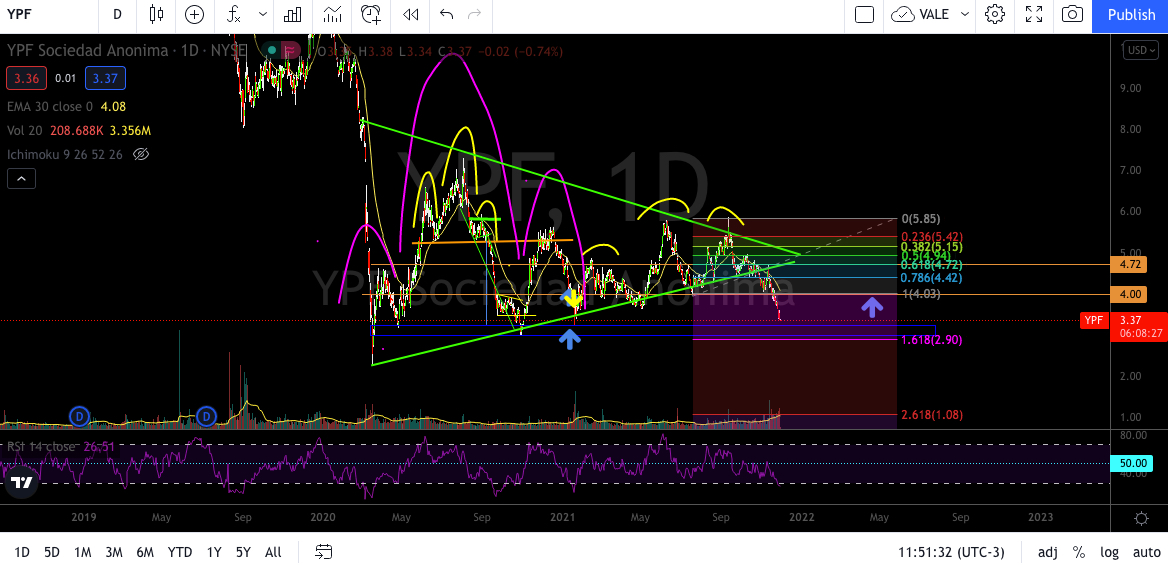Screen dimensions: 1168x566
Task: Open the candlestick chart style menu
Action: (x=156, y=14)
